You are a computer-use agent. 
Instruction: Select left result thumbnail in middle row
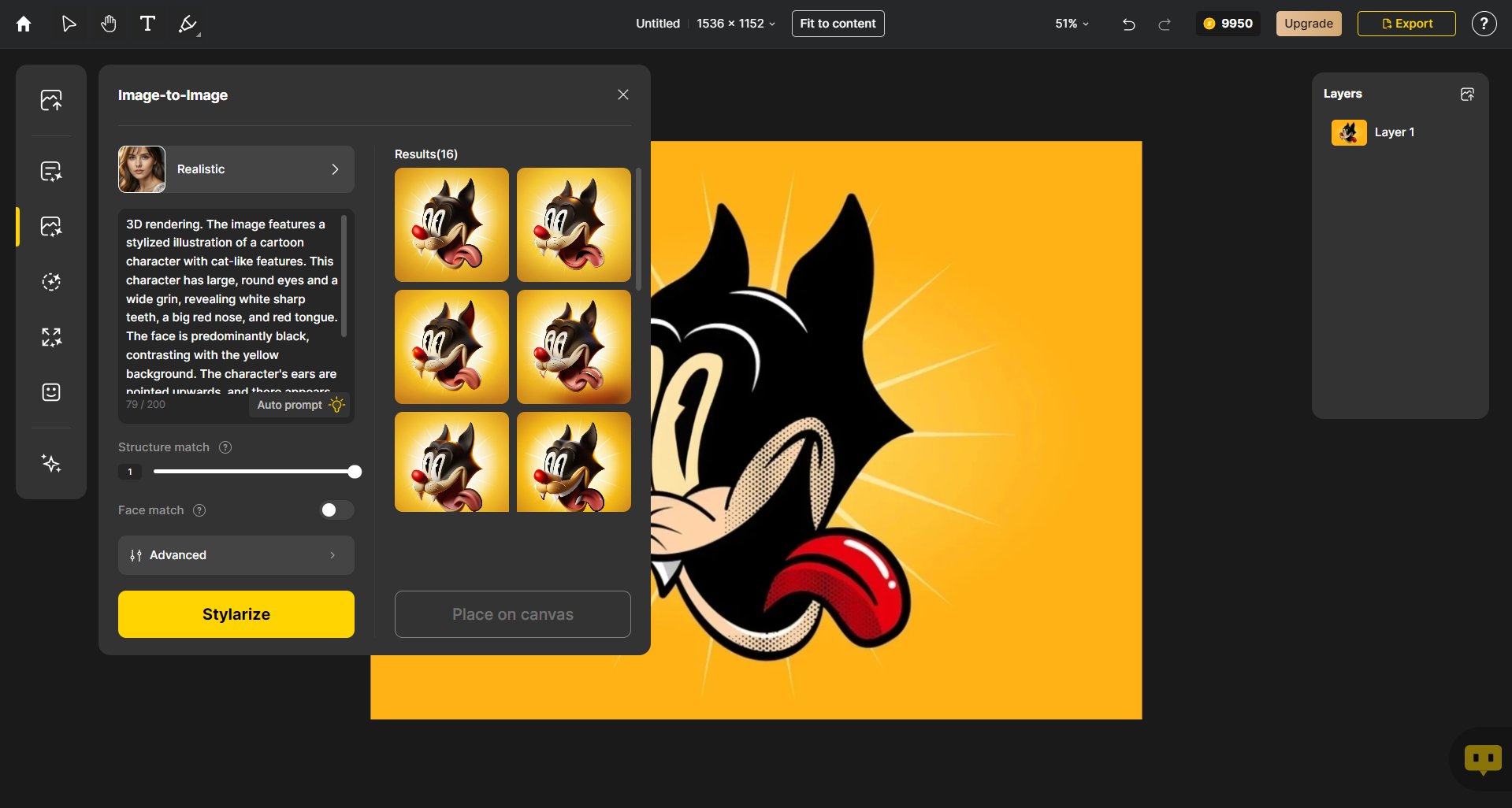(x=451, y=347)
